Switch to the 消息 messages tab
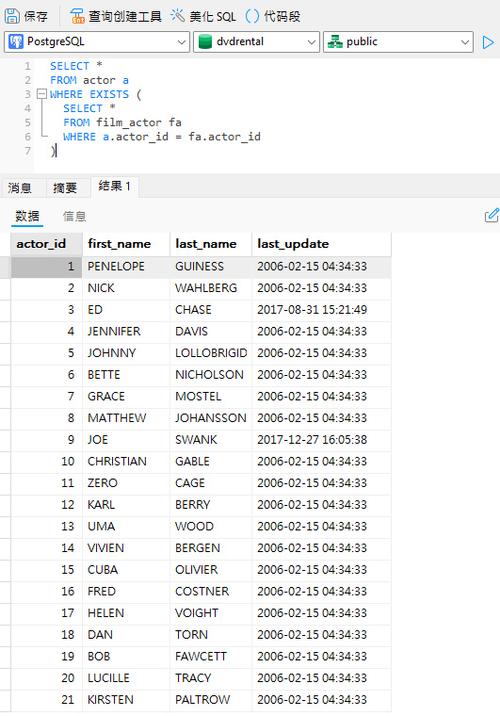The image size is (500, 716). (x=20, y=188)
